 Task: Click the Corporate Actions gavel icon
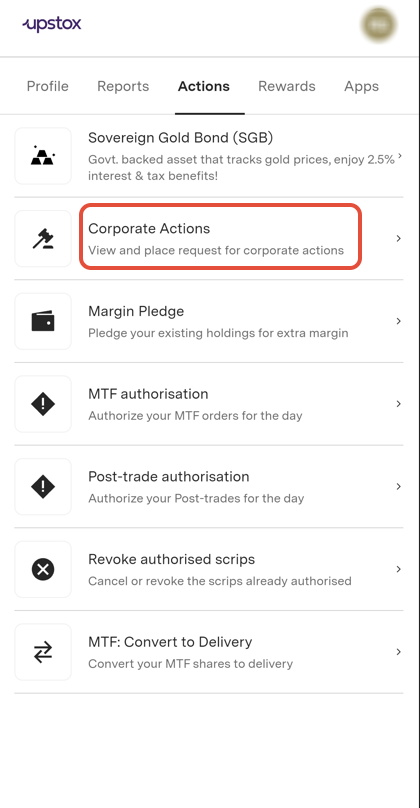click(43, 239)
